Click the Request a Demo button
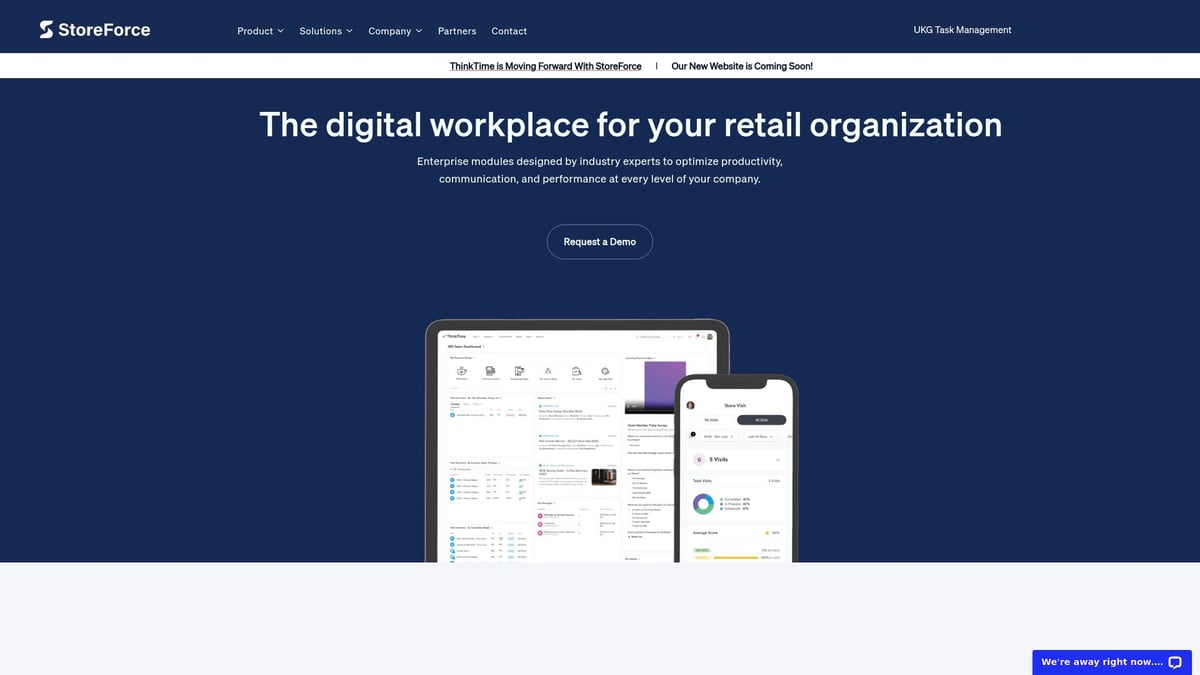 click(600, 241)
